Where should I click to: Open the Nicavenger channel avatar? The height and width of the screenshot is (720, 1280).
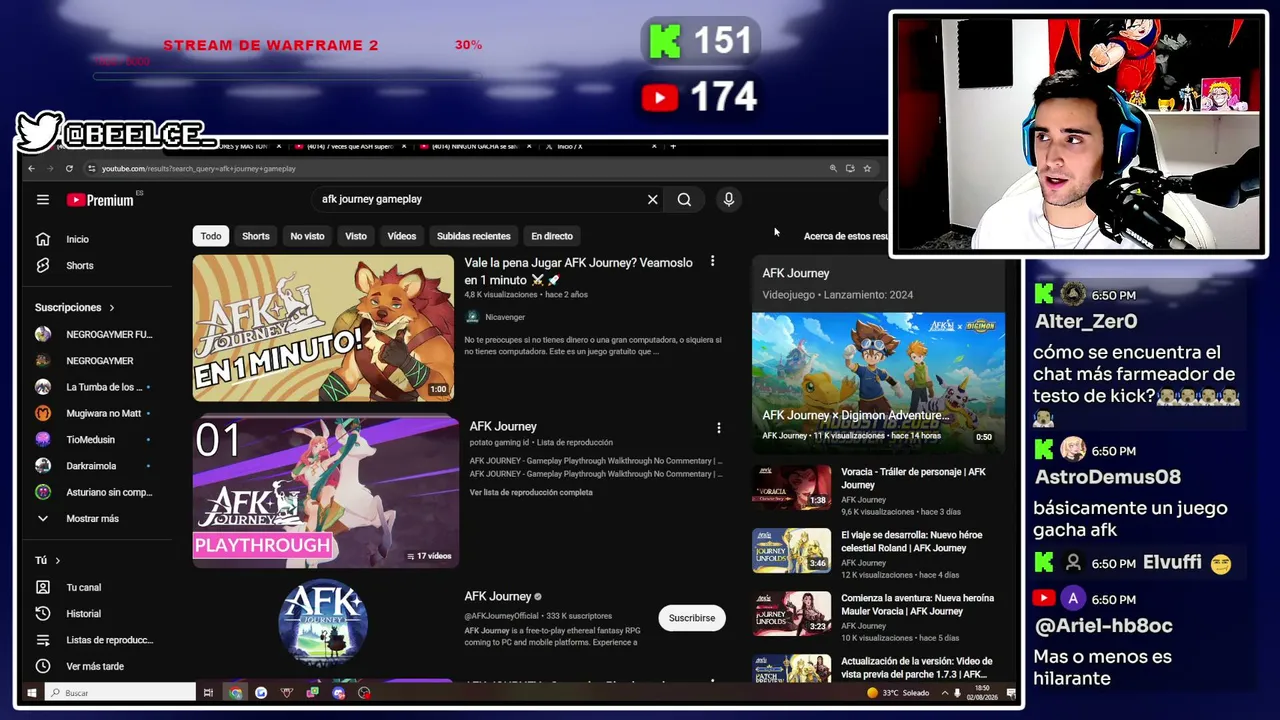472,316
